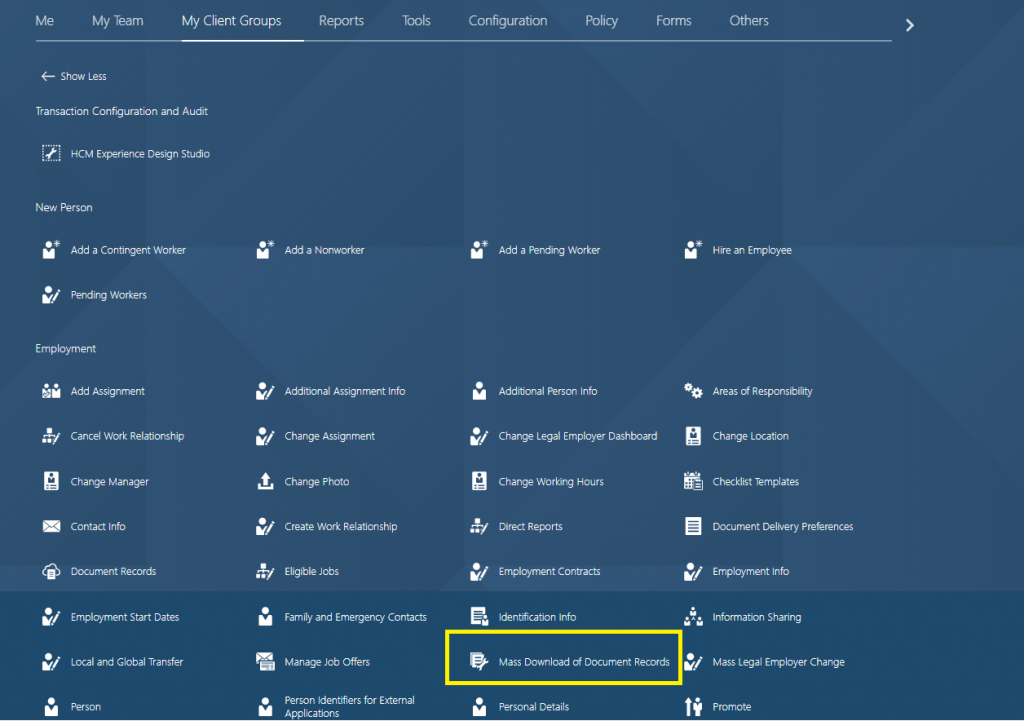Viewport: 1024px width, 721px height.
Task: Click the Employment Contracts icon
Action: pos(479,571)
